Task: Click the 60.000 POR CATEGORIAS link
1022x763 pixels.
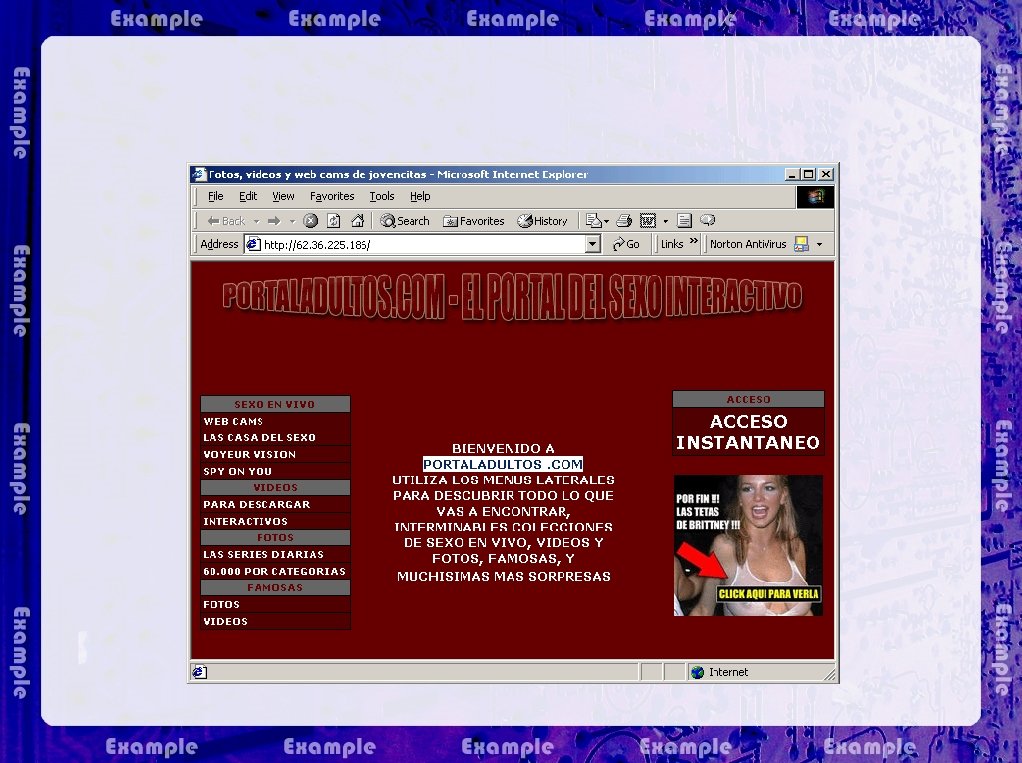Action: 274,571
